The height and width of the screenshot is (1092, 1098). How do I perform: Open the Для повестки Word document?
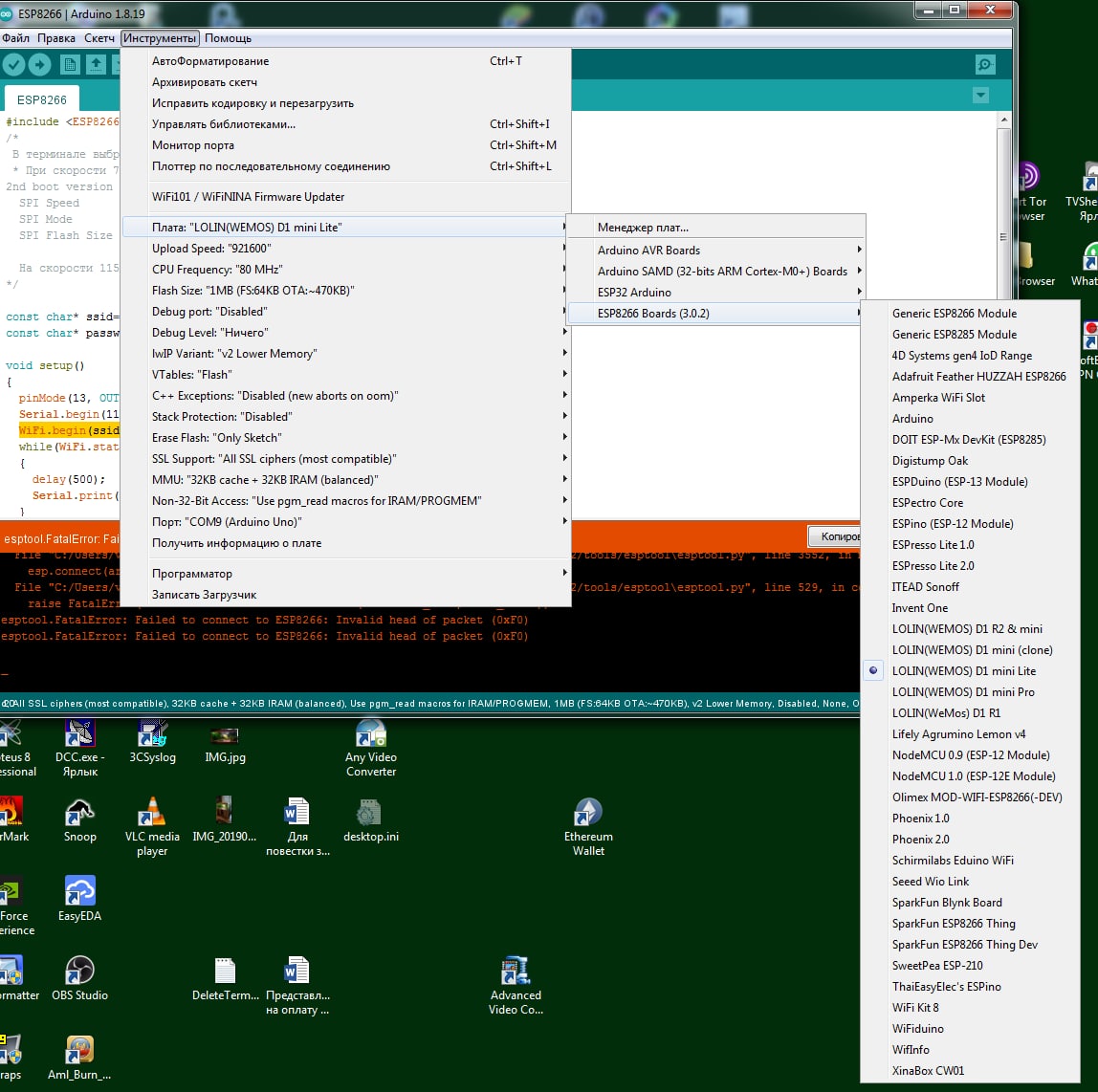[x=297, y=827]
